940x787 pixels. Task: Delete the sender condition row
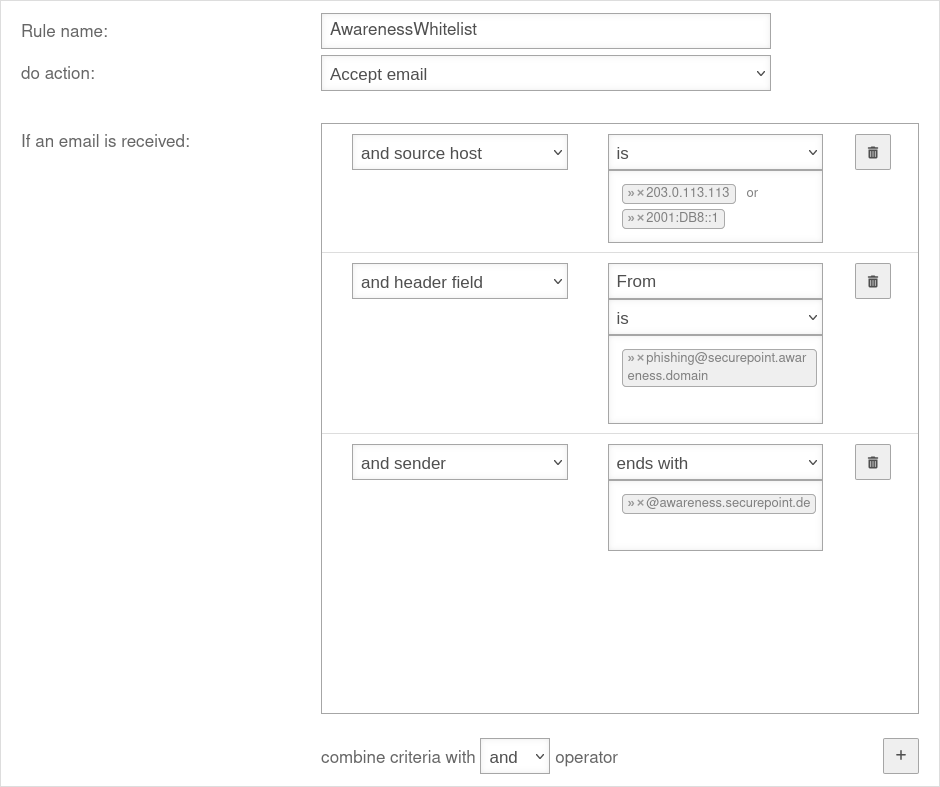[872, 462]
